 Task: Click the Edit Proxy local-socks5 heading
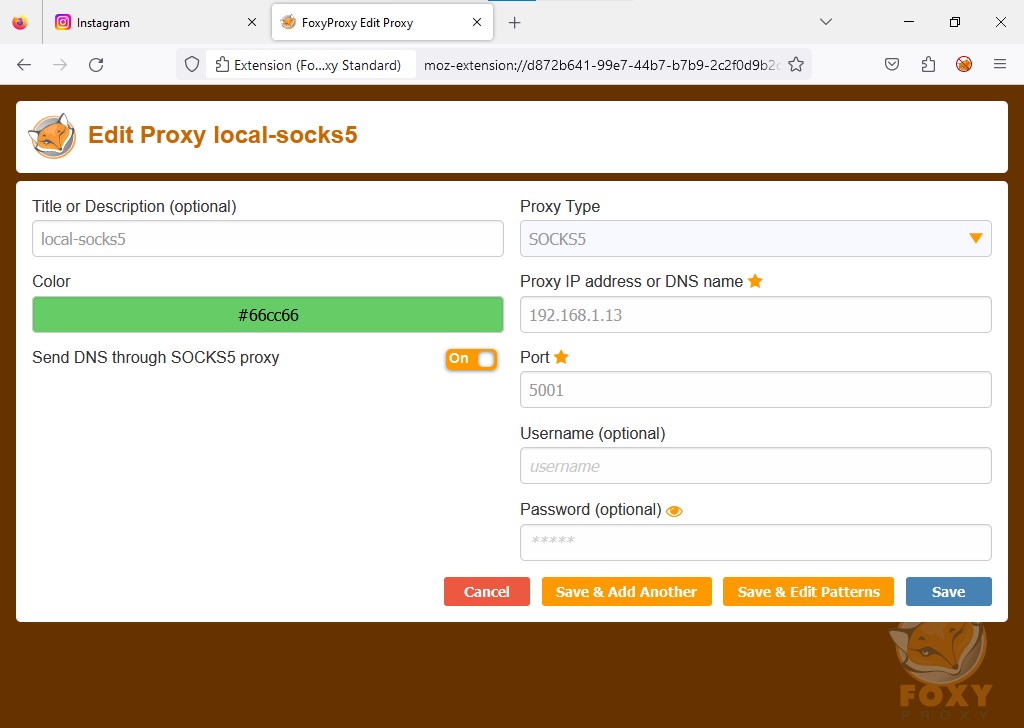pos(223,135)
